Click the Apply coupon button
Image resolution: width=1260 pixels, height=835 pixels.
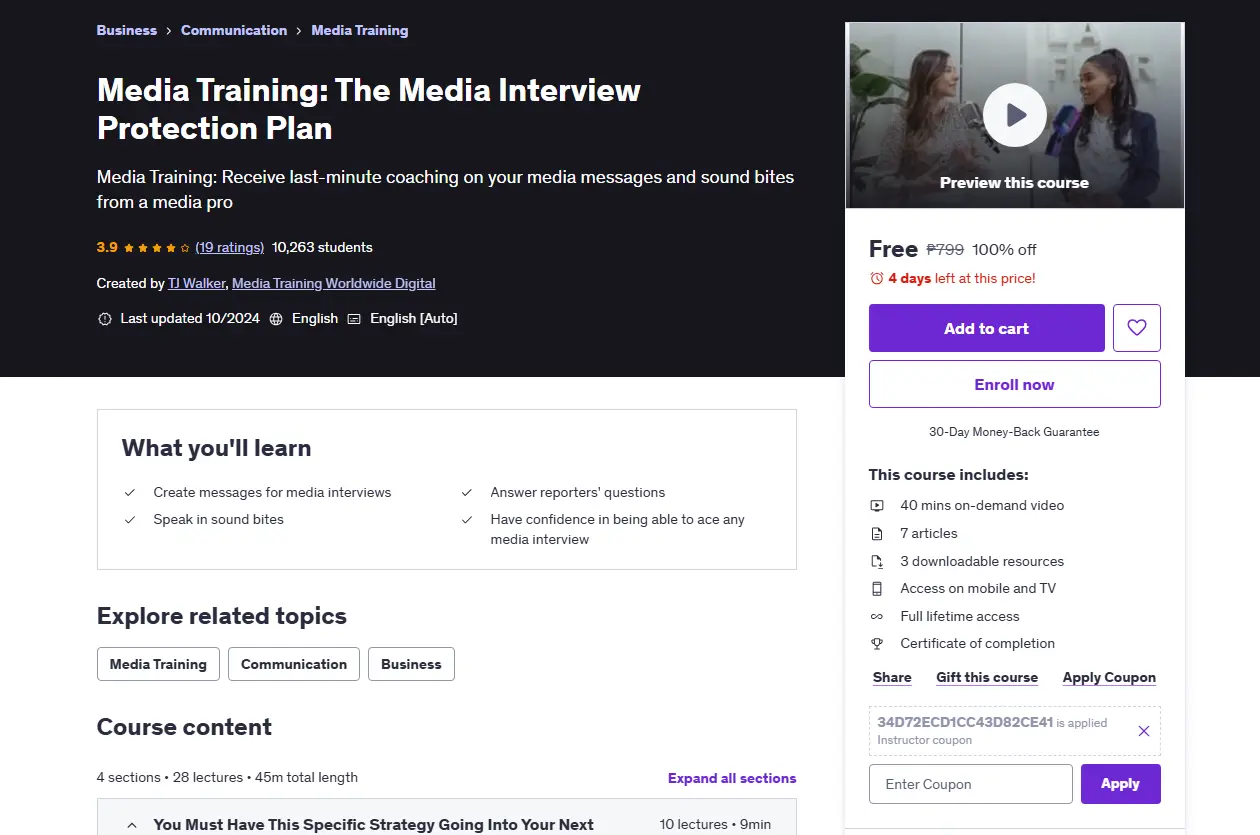pos(1120,784)
